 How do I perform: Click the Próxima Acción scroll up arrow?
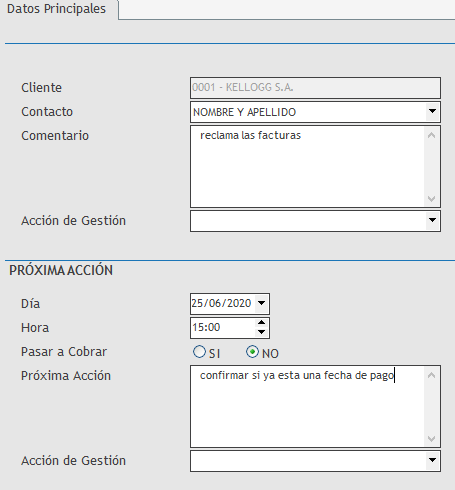pos(432,375)
